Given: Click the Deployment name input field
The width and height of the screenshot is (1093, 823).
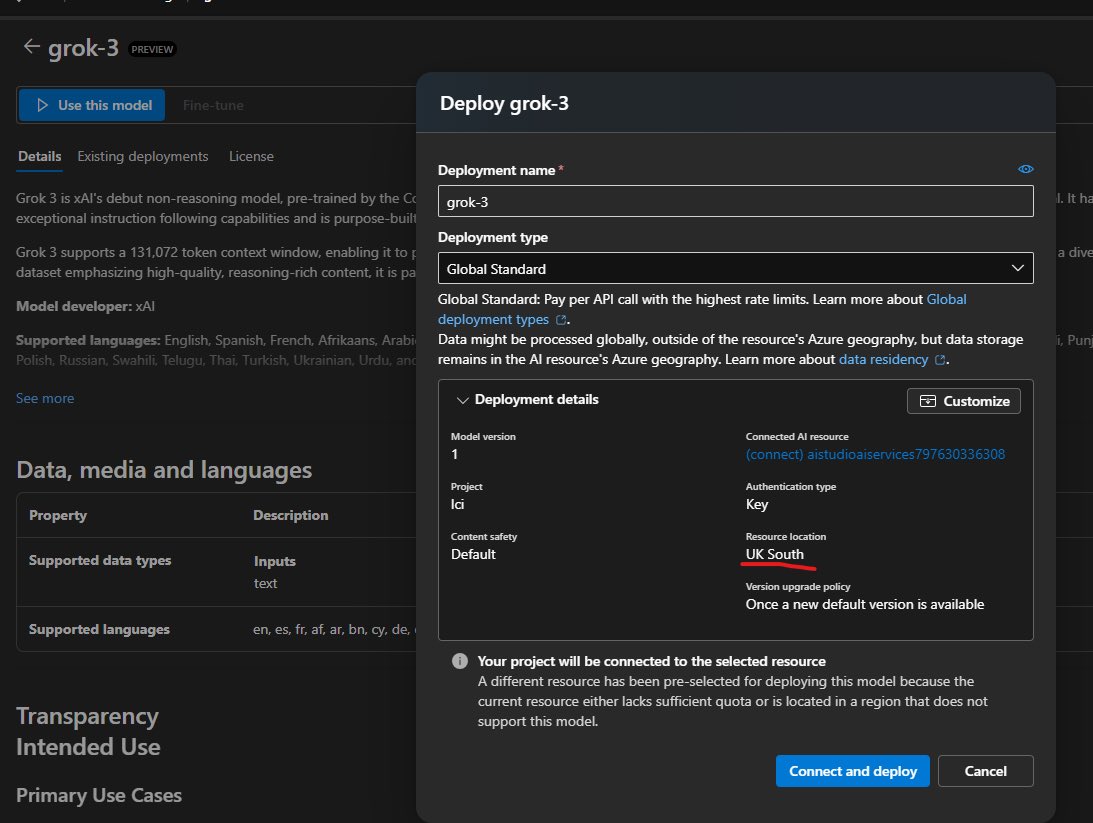Looking at the screenshot, I should click(x=735, y=201).
